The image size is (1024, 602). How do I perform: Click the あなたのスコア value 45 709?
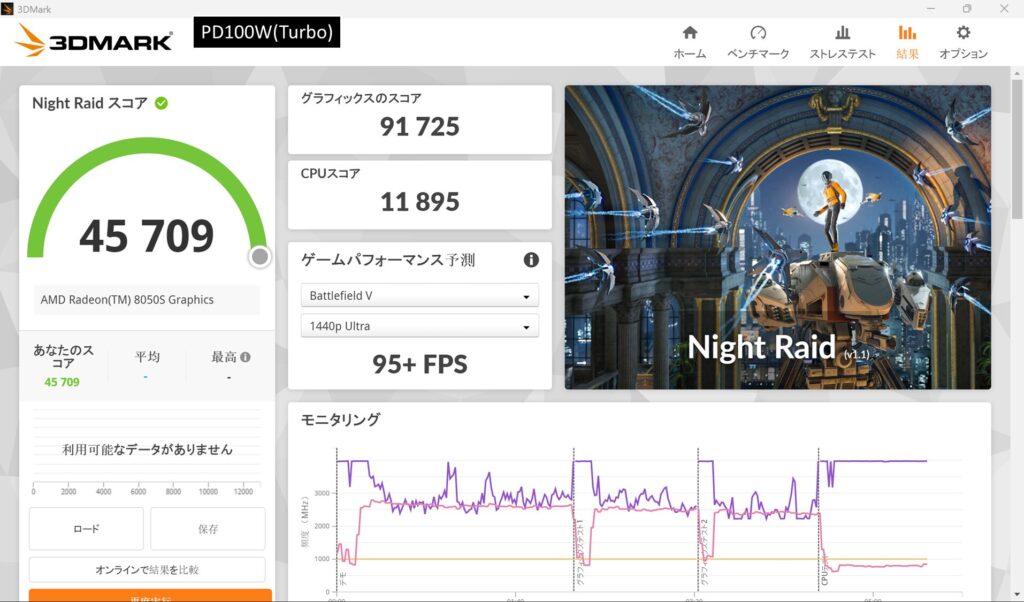pos(62,382)
